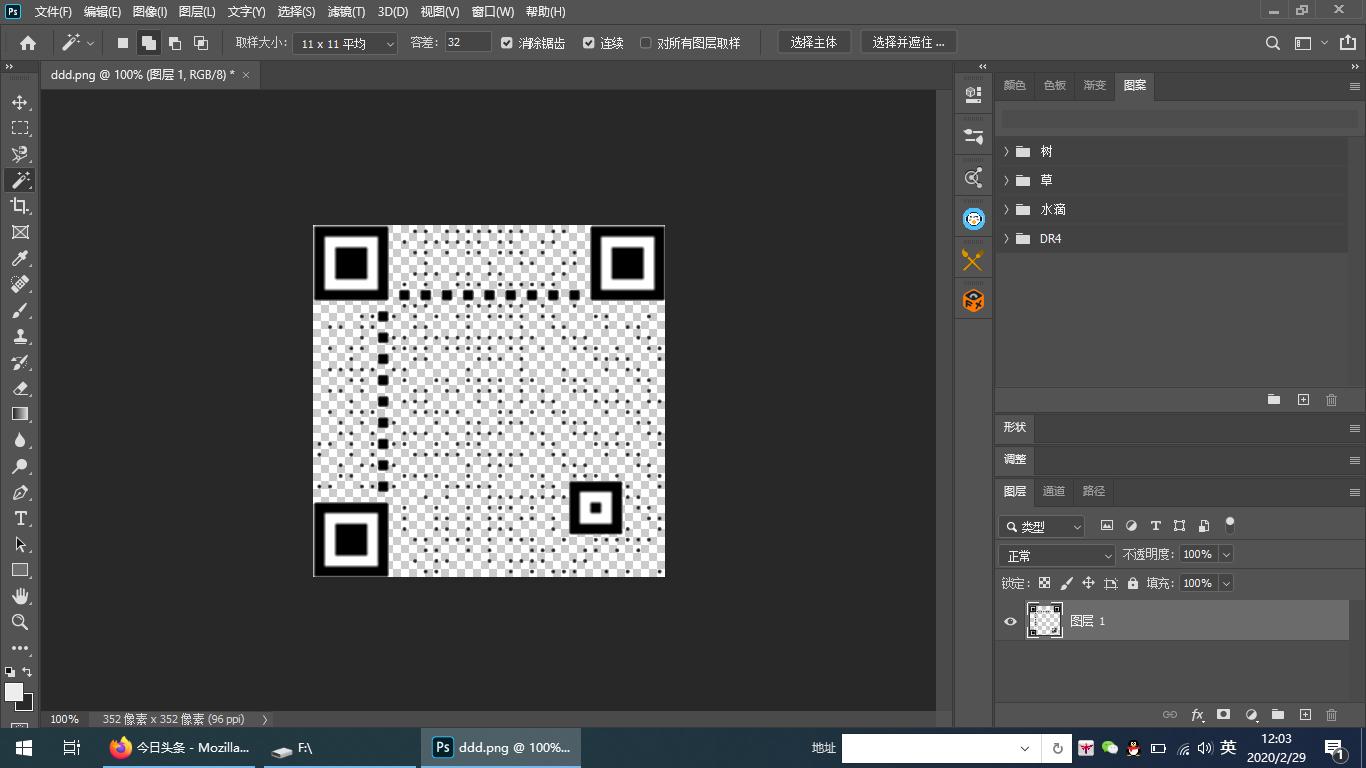
Task: Open the layer blend mode 正常 dropdown
Action: pyautogui.click(x=1057, y=555)
